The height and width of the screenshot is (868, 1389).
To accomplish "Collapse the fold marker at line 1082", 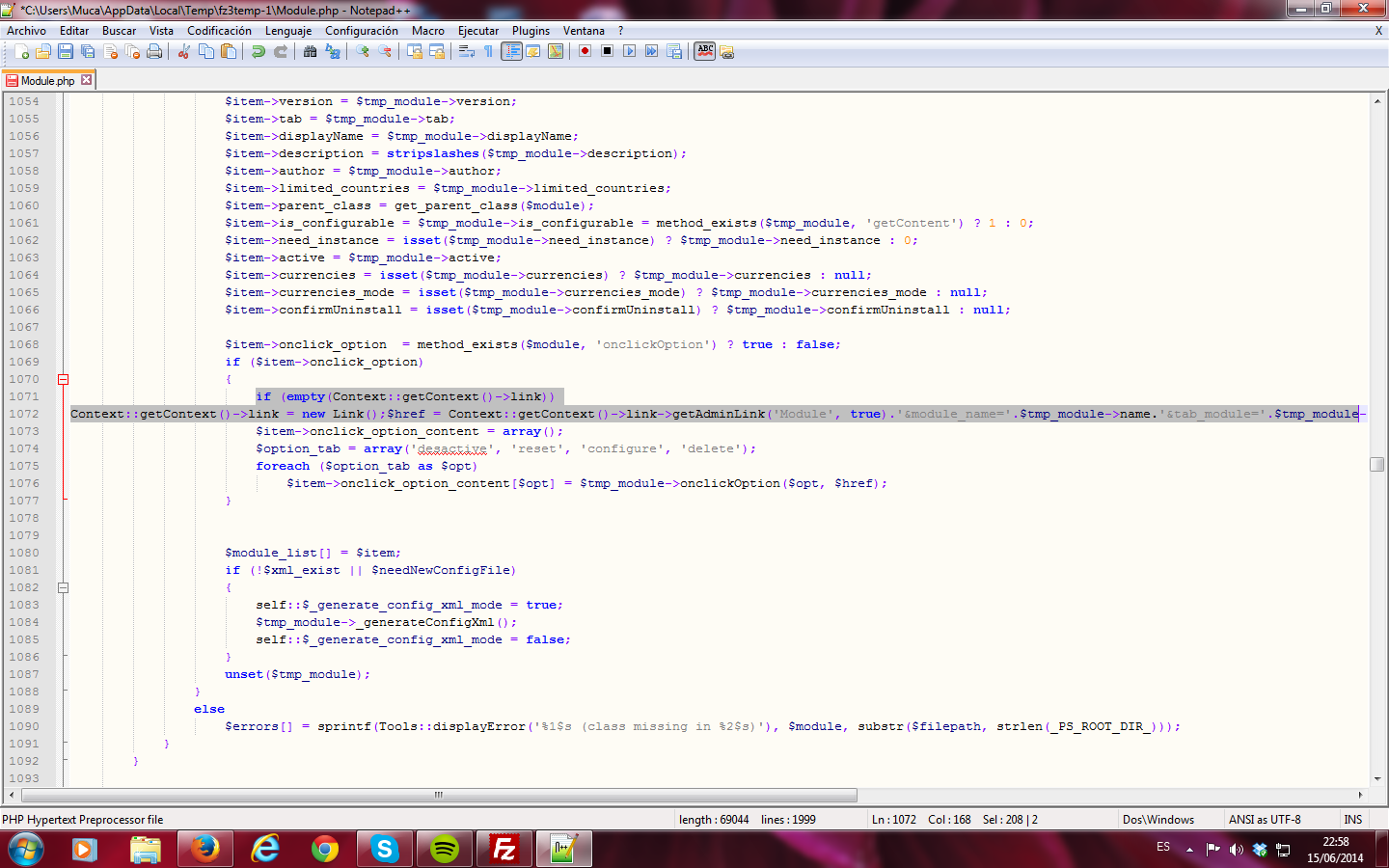I will click(64, 587).
